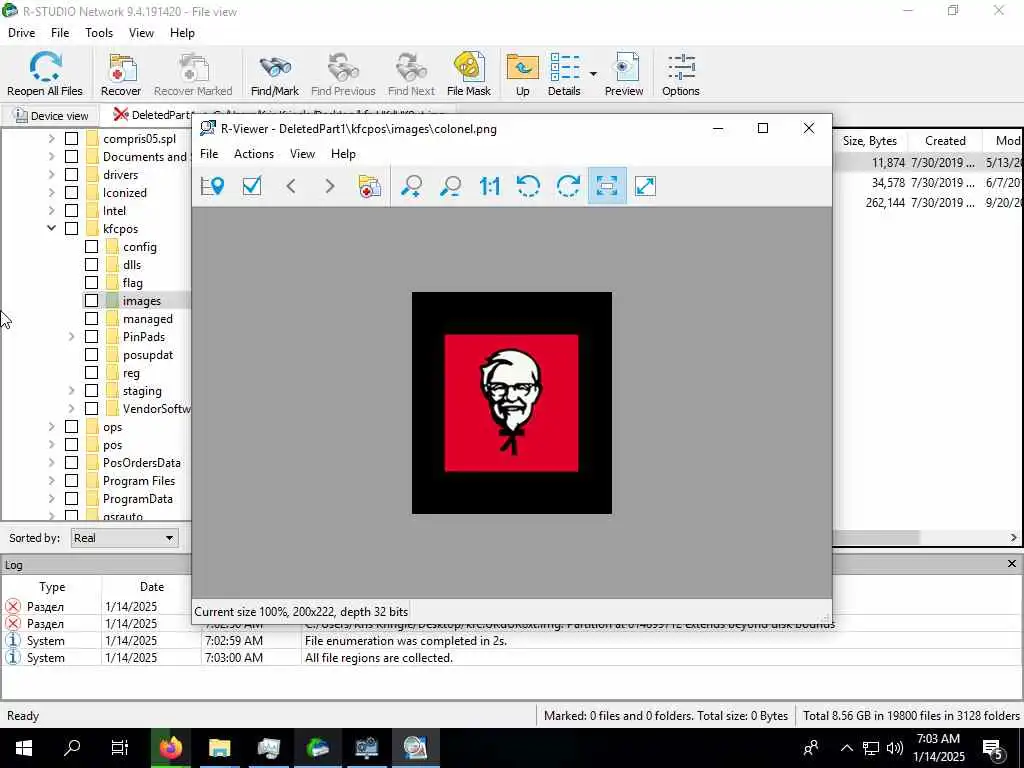Expand the ProgramData folder node
This screenshot has height=768, width=1024.
pos(52,498)
